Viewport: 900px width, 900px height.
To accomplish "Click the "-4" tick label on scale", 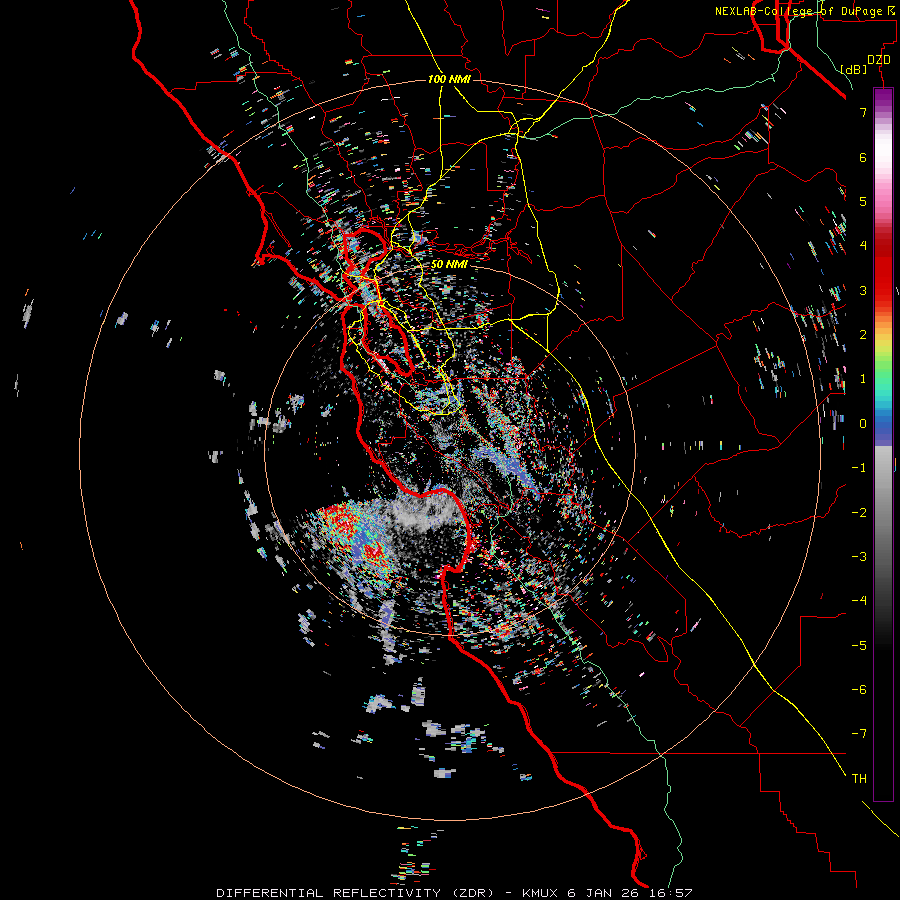I will [x=859, y=601].
